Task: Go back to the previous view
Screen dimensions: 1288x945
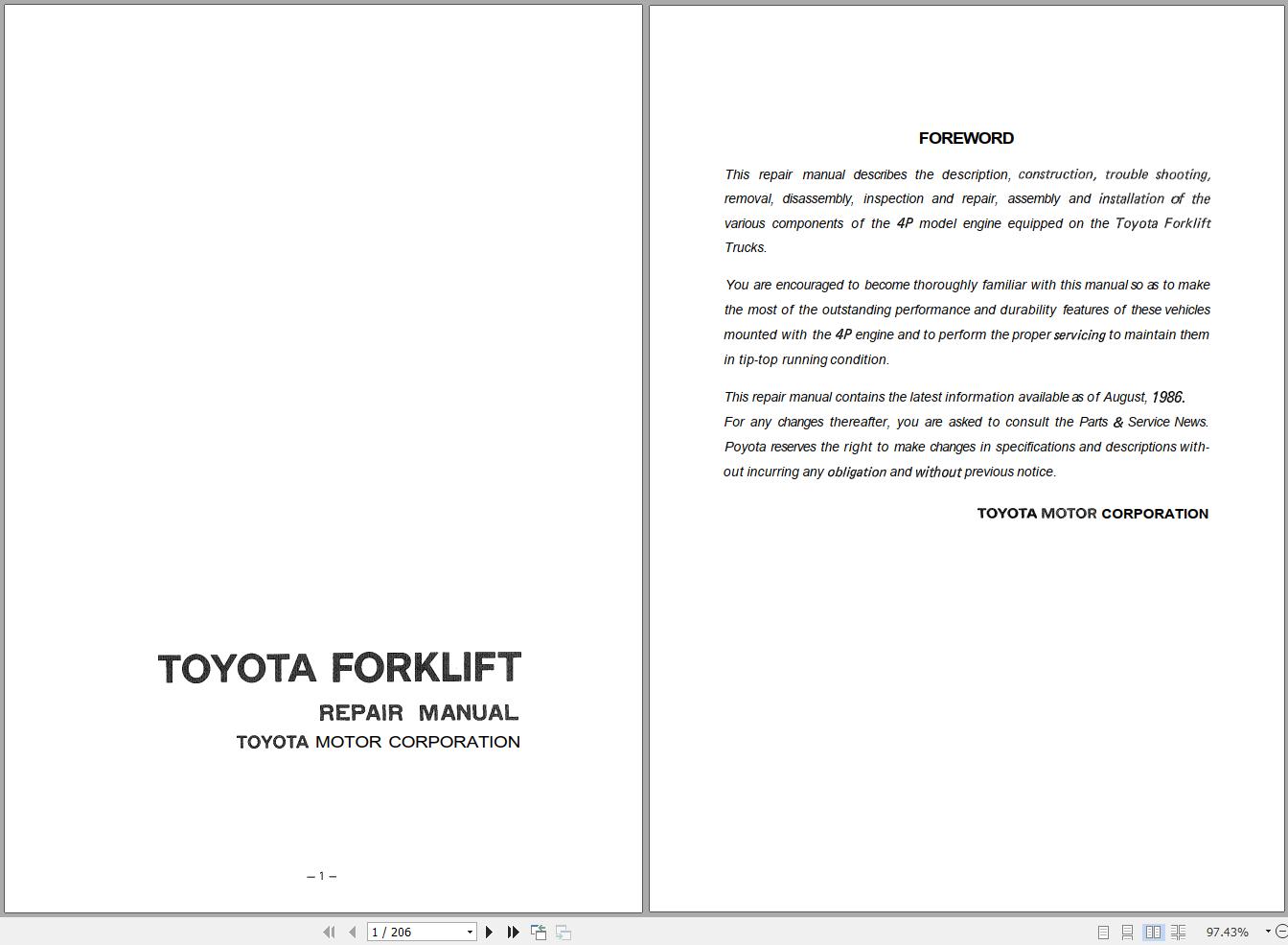Action: pyautogui.click(x=538, y=931)
